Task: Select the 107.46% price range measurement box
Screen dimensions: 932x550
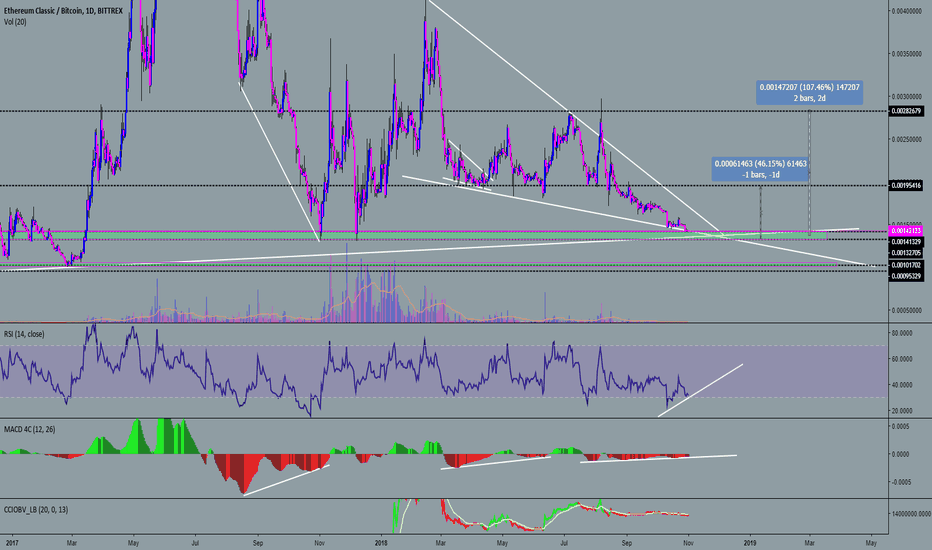Action: (x=809, y=93)
